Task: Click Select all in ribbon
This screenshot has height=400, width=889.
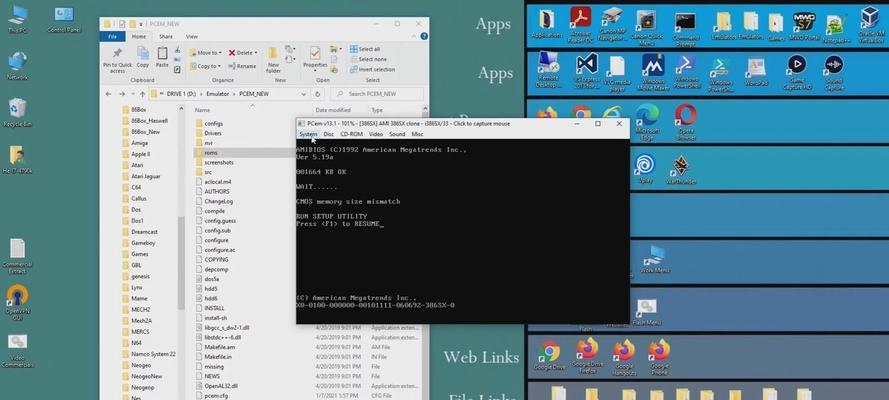Action: click(x=365, y=49)
